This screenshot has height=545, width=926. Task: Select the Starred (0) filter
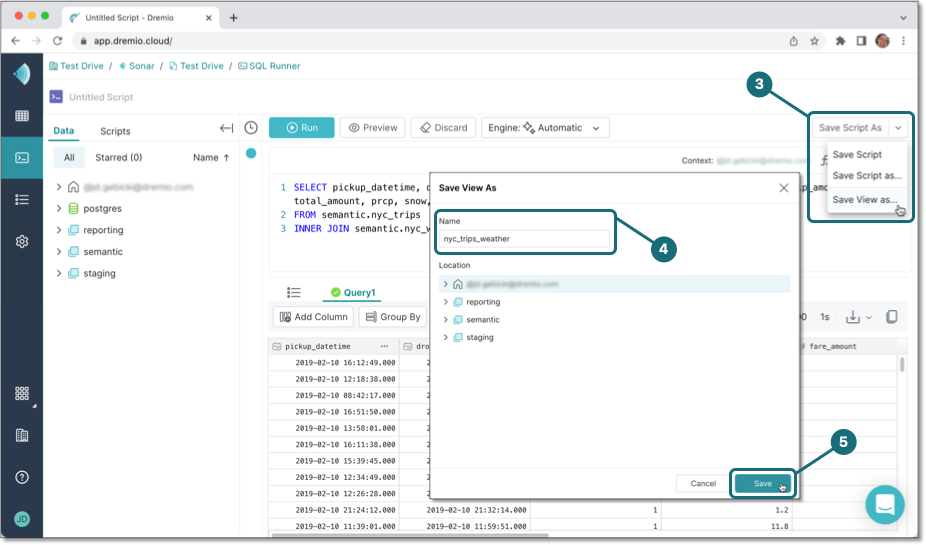(x=118, y=157)
